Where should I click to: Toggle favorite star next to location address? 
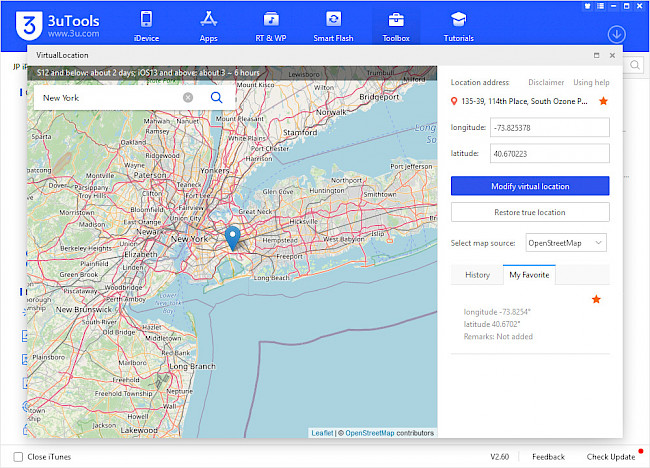(604, 101)
